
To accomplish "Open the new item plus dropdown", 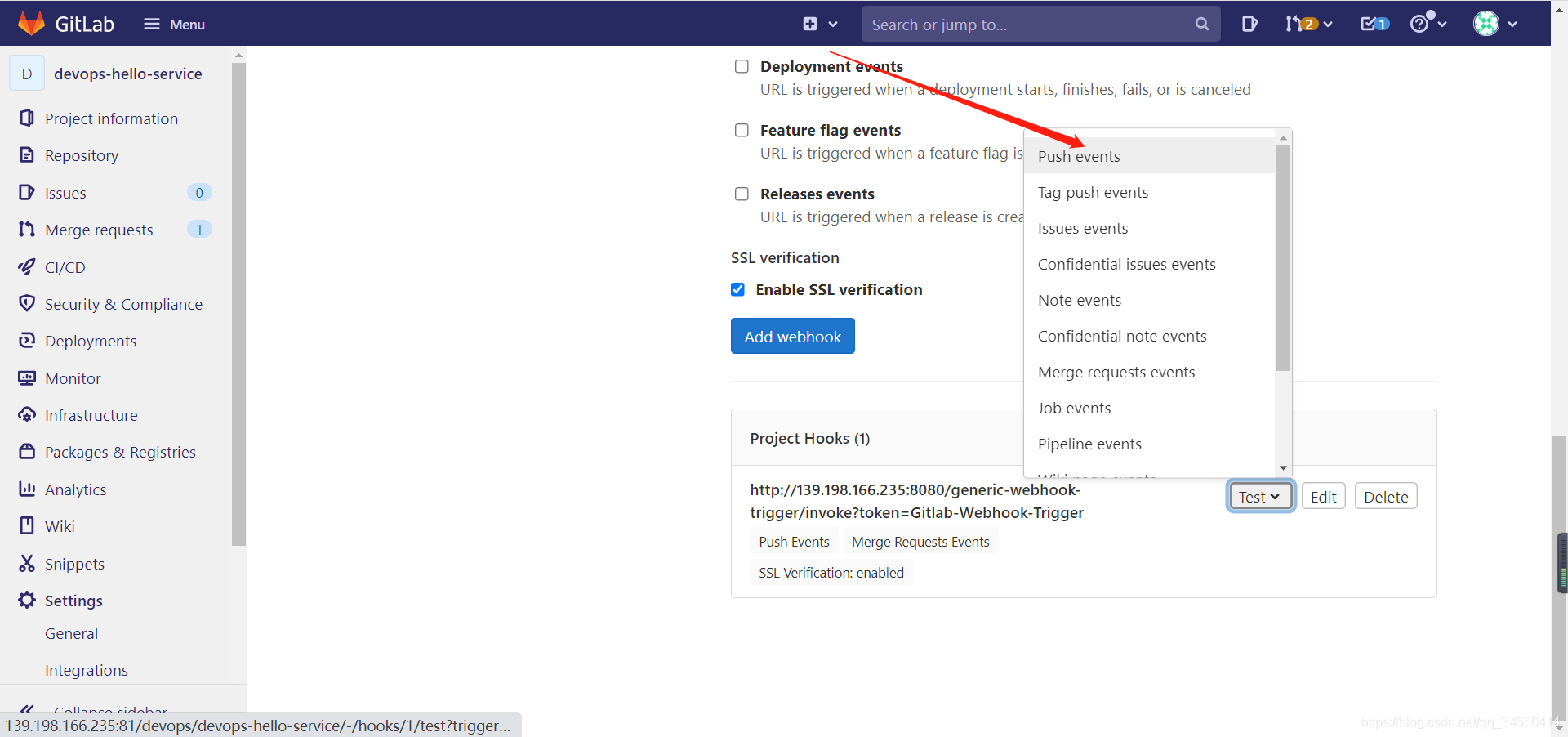I will [x=821, y=24].
